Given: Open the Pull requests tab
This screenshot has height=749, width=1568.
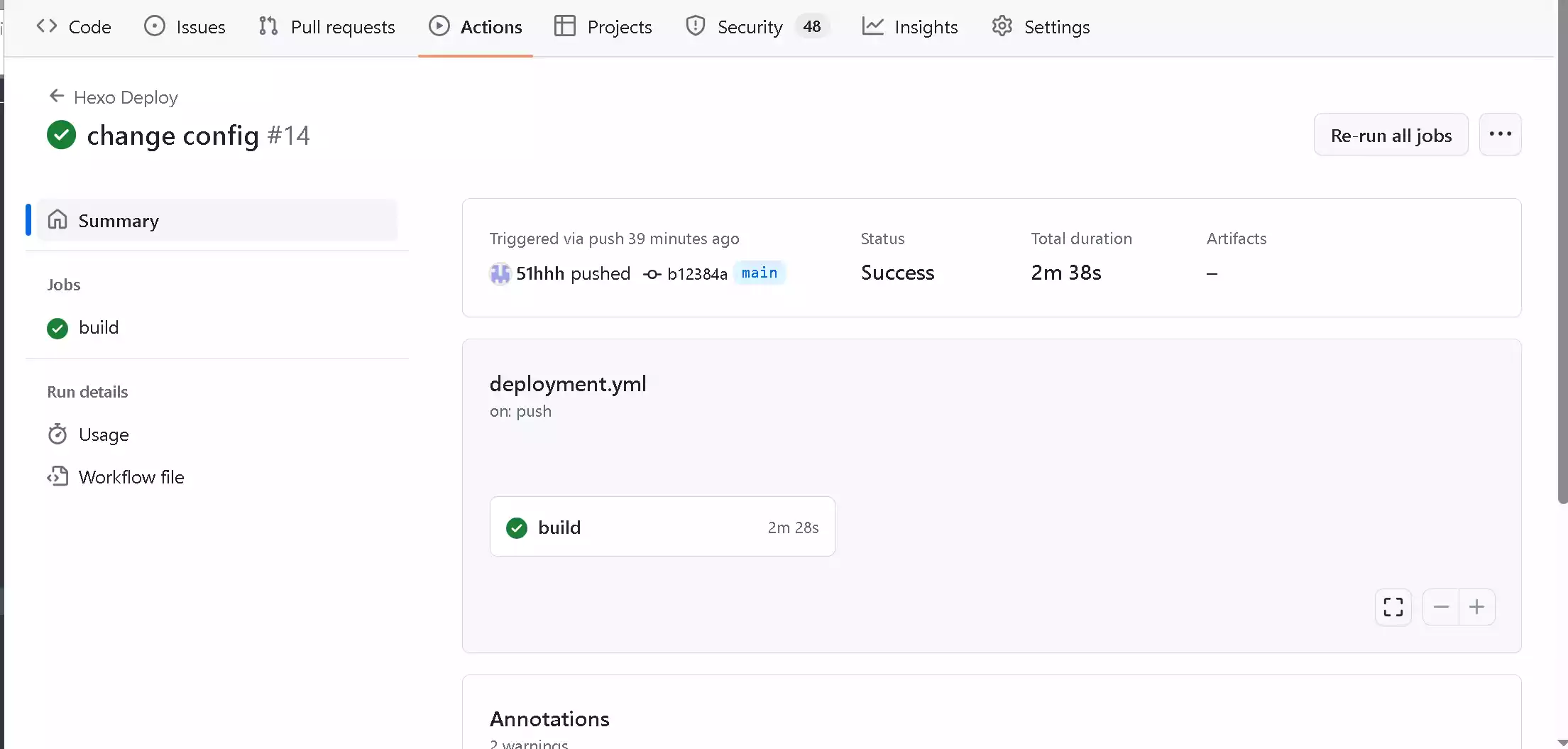Looking at the screenshot, I should tap(327, 27).
